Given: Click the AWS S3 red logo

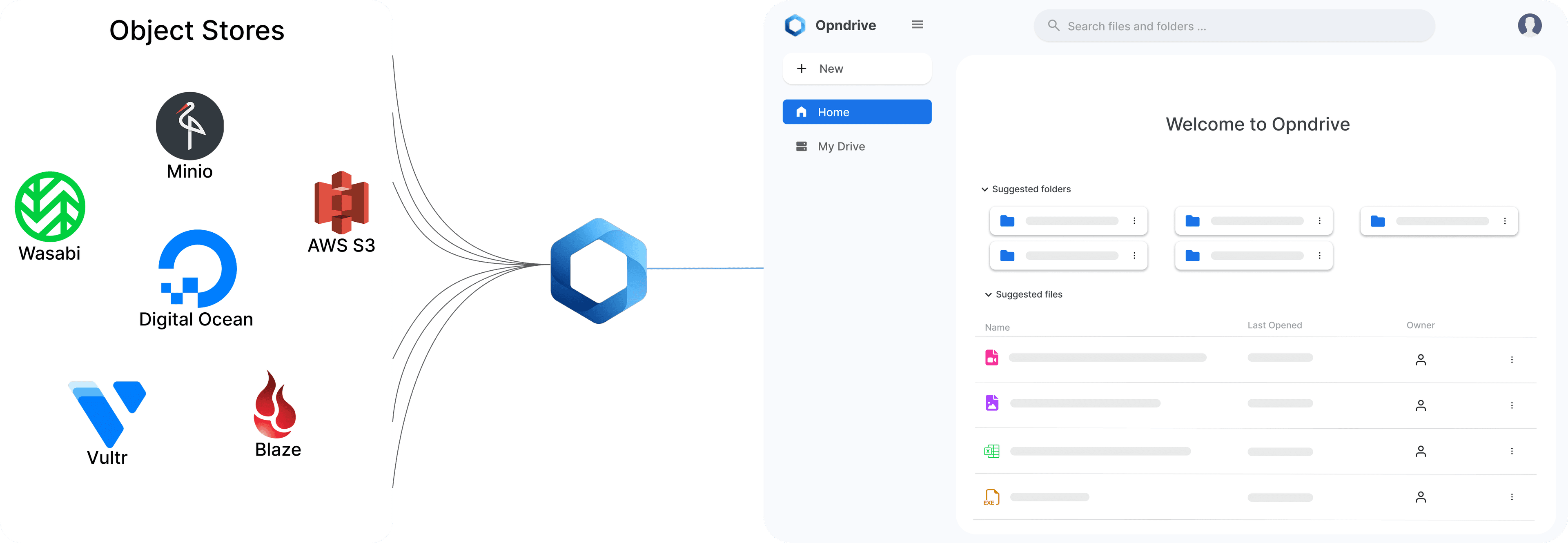Looking at the screenshot, I should point(341,203).
